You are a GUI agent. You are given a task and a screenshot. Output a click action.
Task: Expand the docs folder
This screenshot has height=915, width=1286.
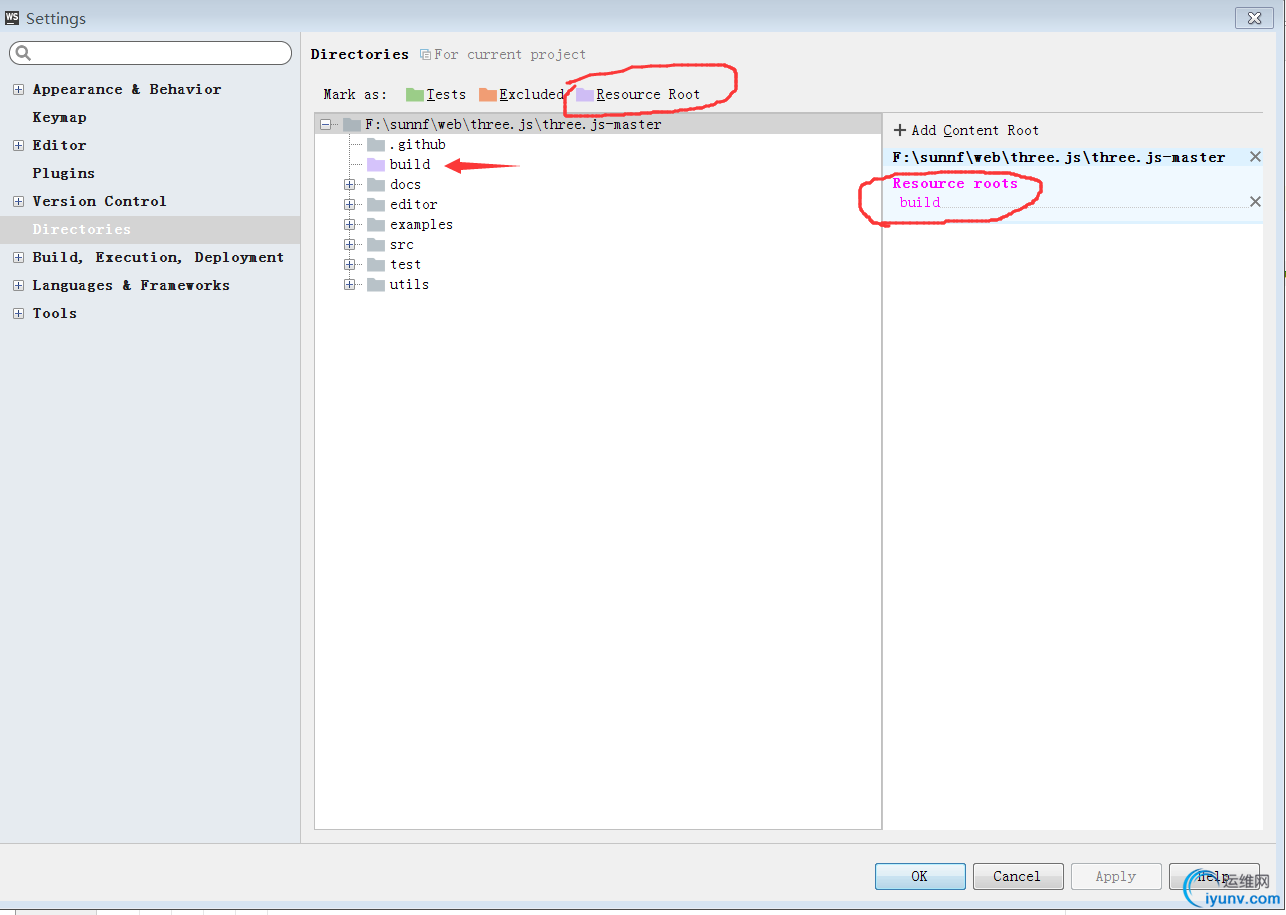click(349, 184)
